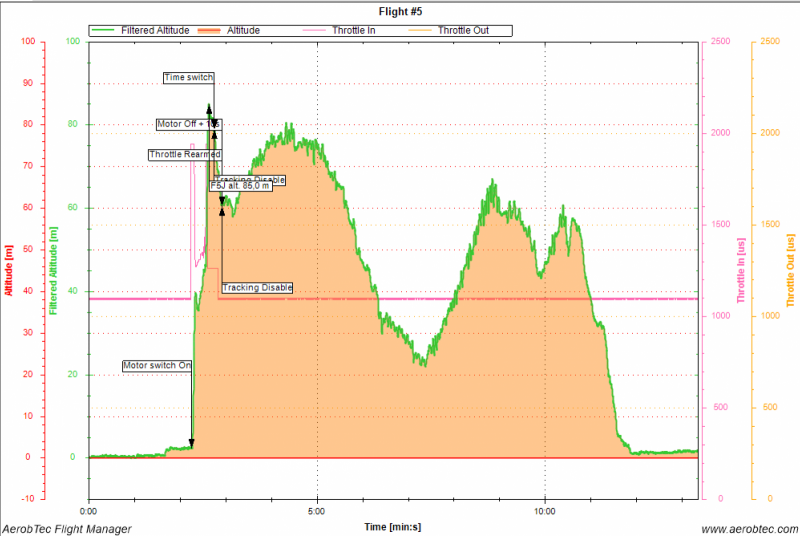Click the Motor switch On annotation

tap(157, 366)
